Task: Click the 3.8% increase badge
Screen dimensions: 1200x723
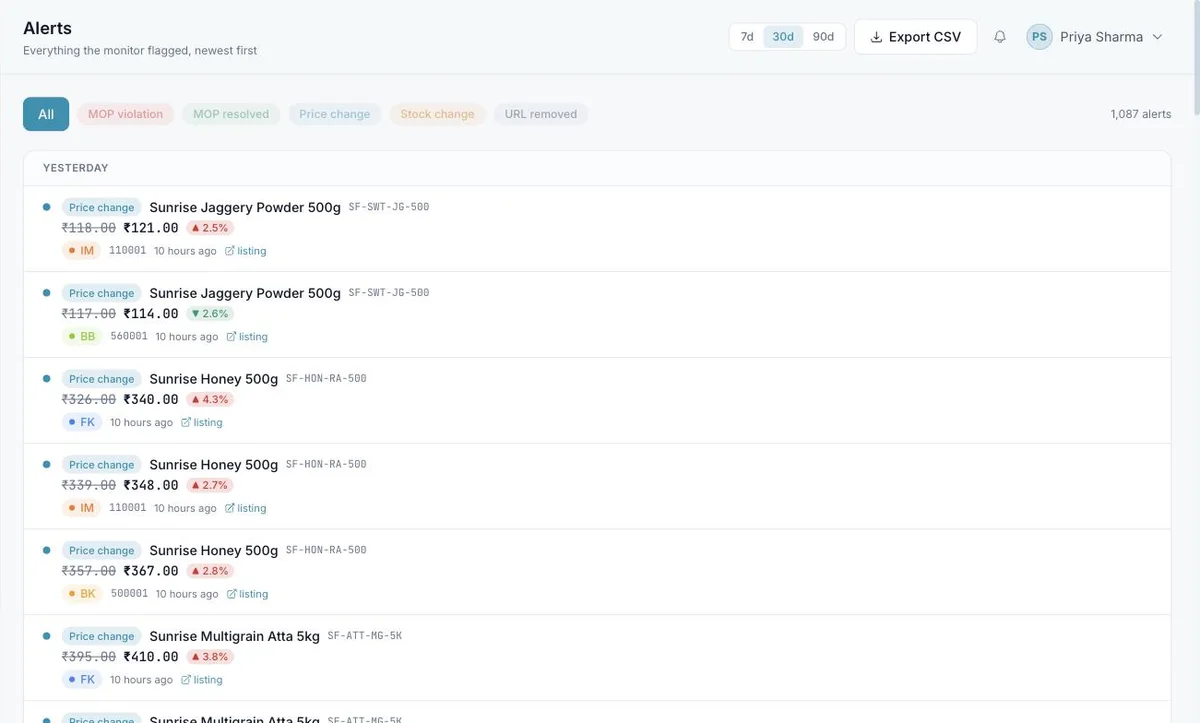Action: point(210,657)
